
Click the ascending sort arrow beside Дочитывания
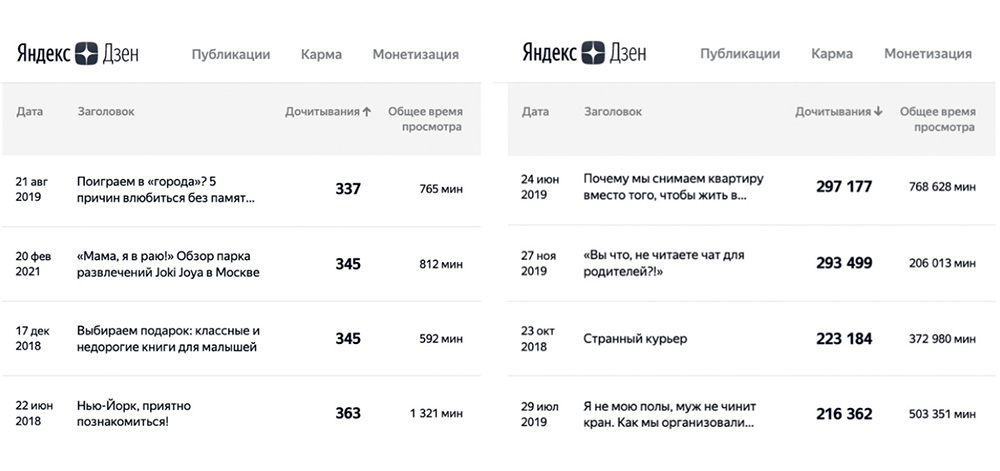click(x=368, y=112)
